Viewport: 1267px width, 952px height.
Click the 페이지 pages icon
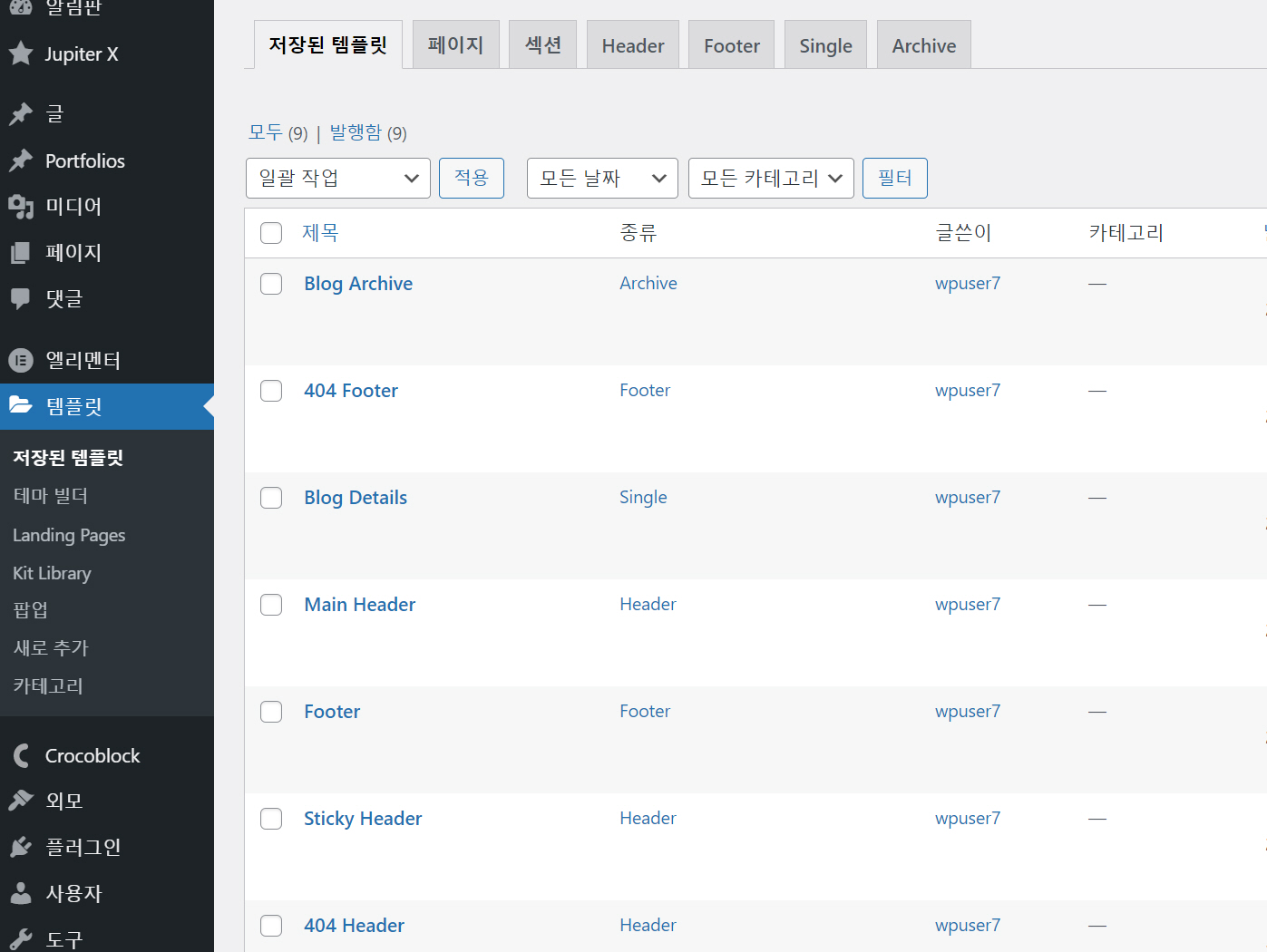pyautogui.click(x=22, y=252)
